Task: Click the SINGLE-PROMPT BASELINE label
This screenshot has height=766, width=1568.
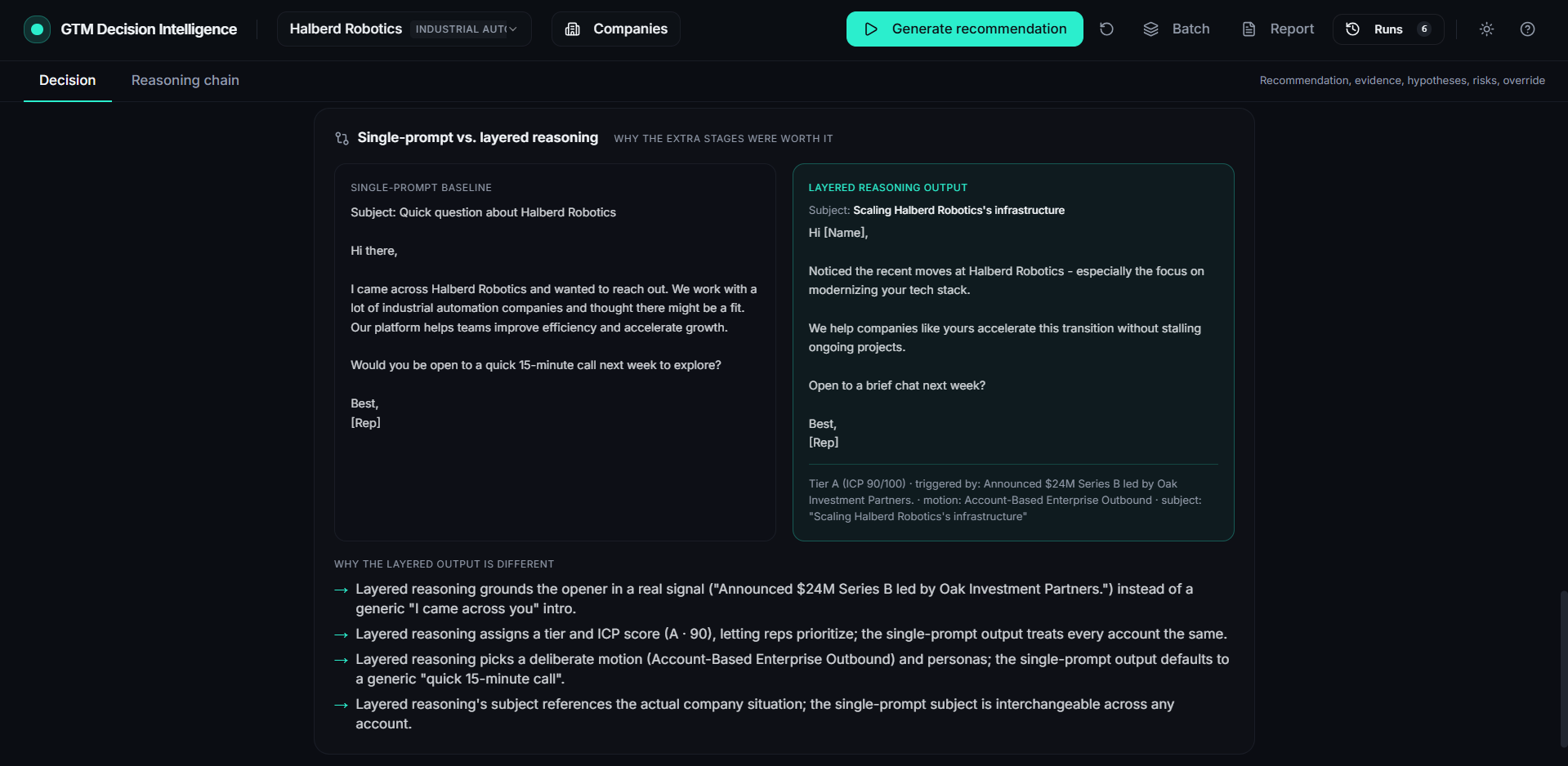Action: pos(421,188)
